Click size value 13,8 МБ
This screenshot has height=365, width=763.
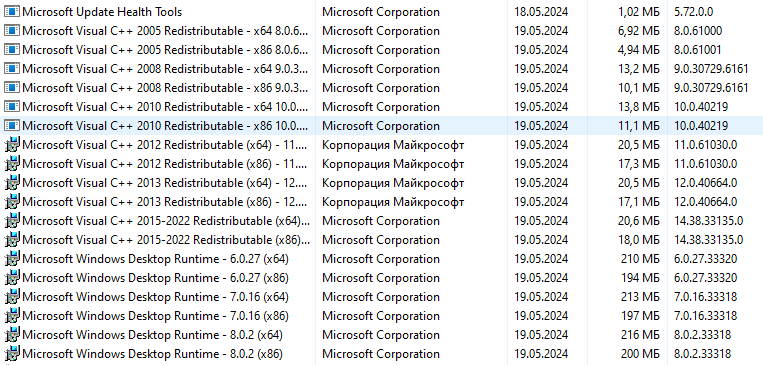(639, 107)
